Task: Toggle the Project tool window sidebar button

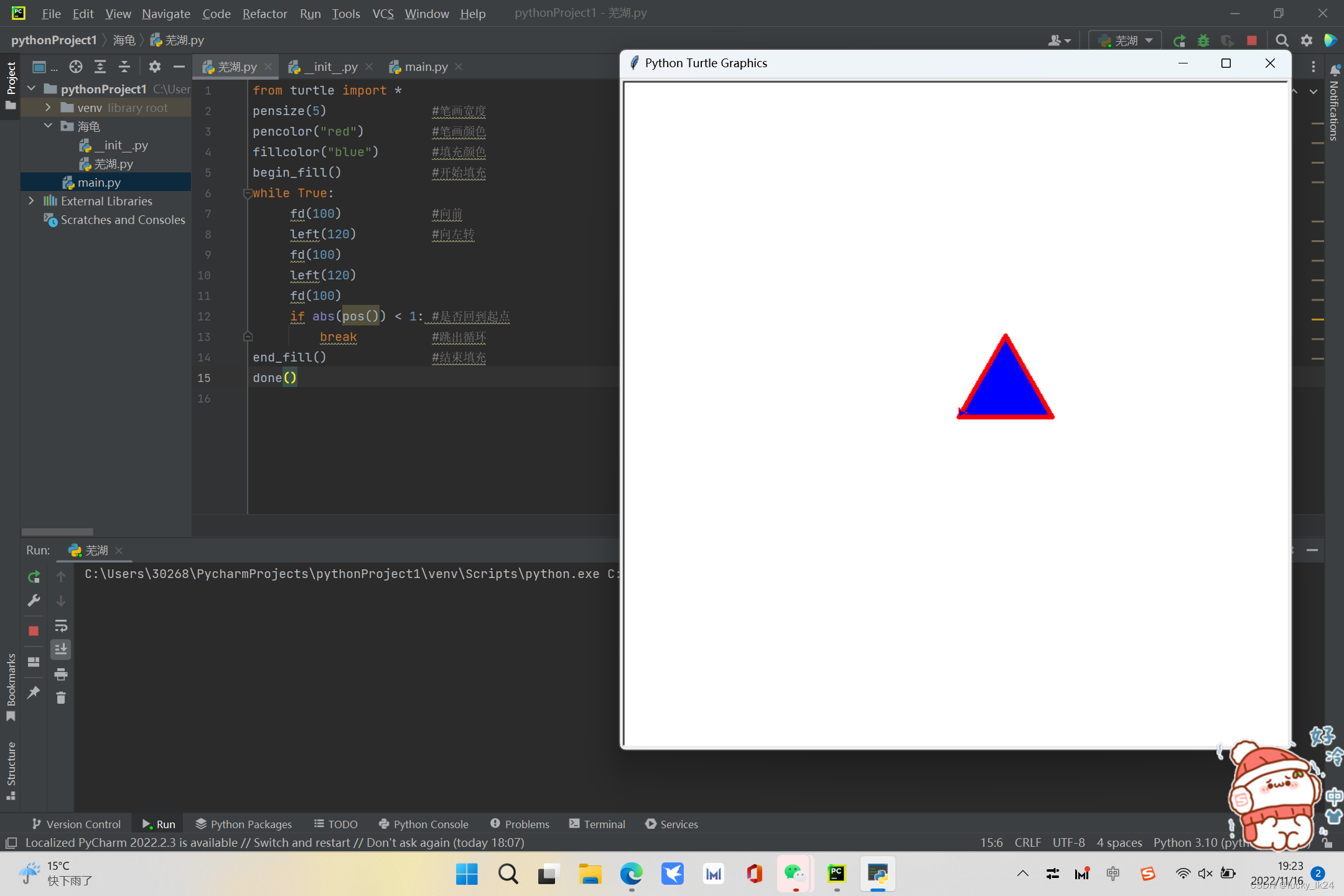Action: point(11,78)
